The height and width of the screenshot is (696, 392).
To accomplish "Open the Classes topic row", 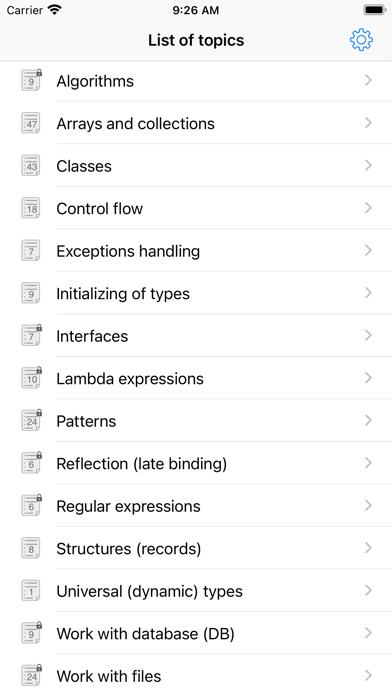I will pos(196,166).
